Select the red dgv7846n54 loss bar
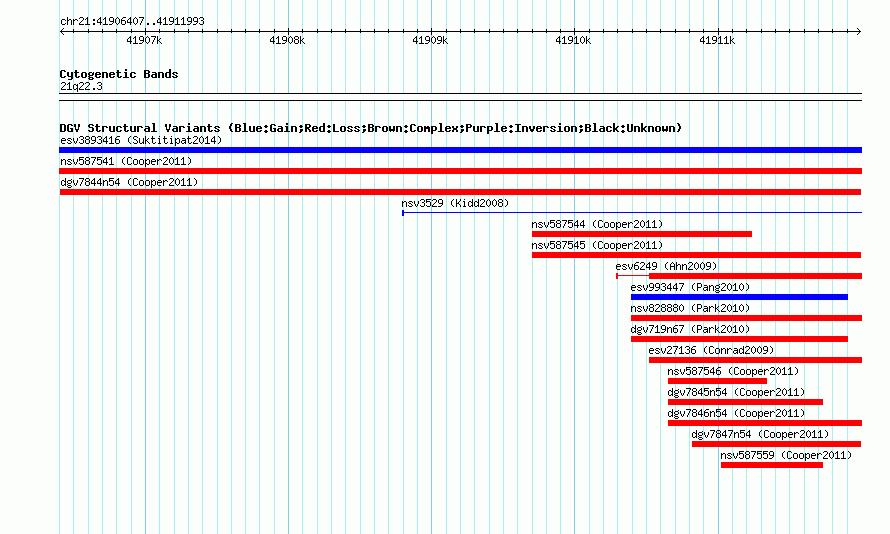The width and height of the screenshot is (890, 534). coord(765,423)
